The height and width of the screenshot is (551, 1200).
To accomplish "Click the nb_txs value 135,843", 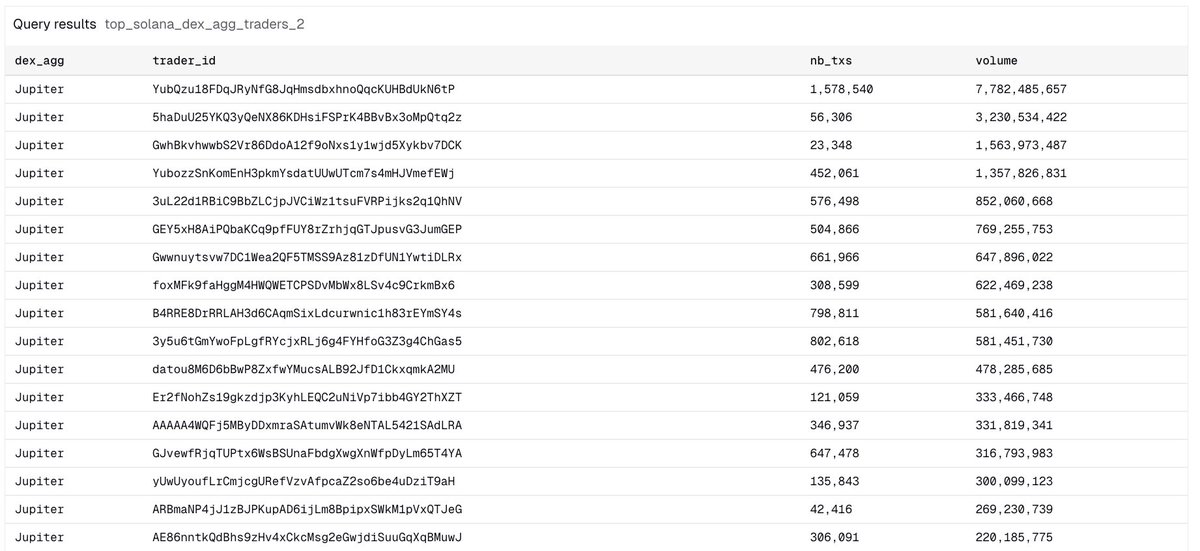I will click(x=835, y=481).
